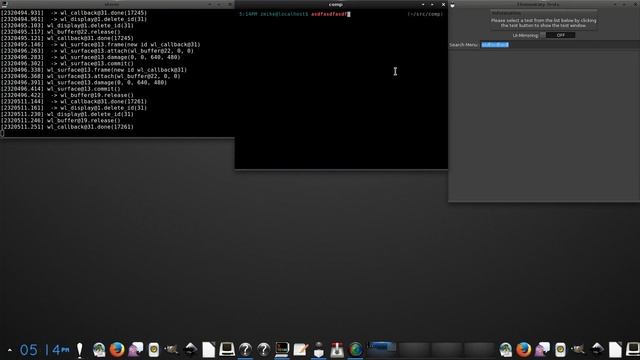Launch Inkscape from the icon group beside the clock
Screen dimensions: 640x360
(190, 350)
